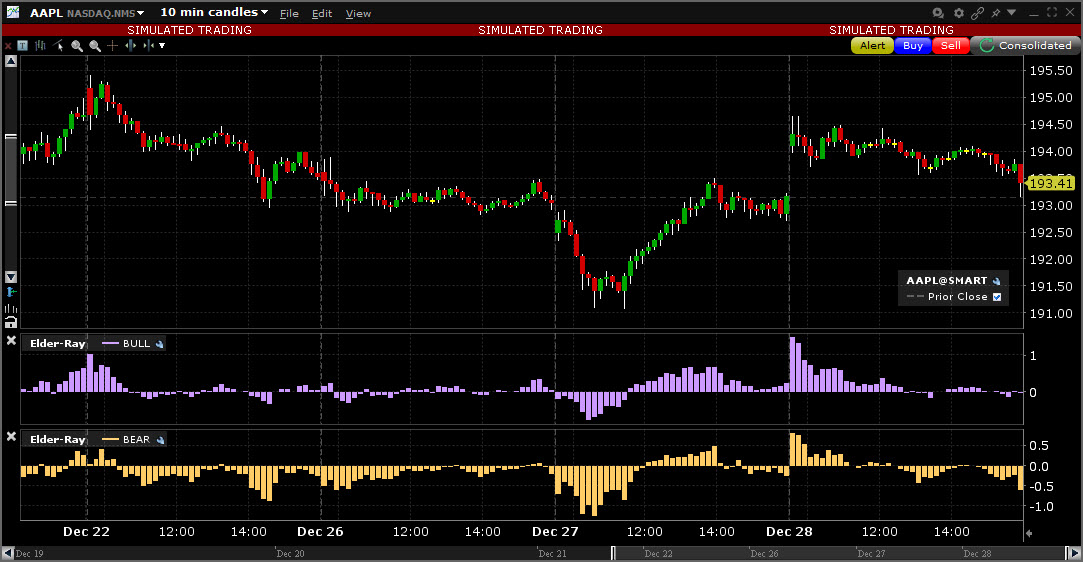Image resolution: width=1083 pixels, height=562 pixels.
Task: Click the Dec 22 date label on time axis
Action: [x=86, y=532]
